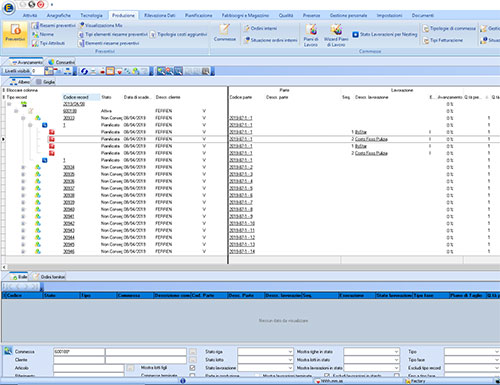Screen dimensions: 500x385
Task: Expand the tree node for record 30345
Action: [23, 244]
